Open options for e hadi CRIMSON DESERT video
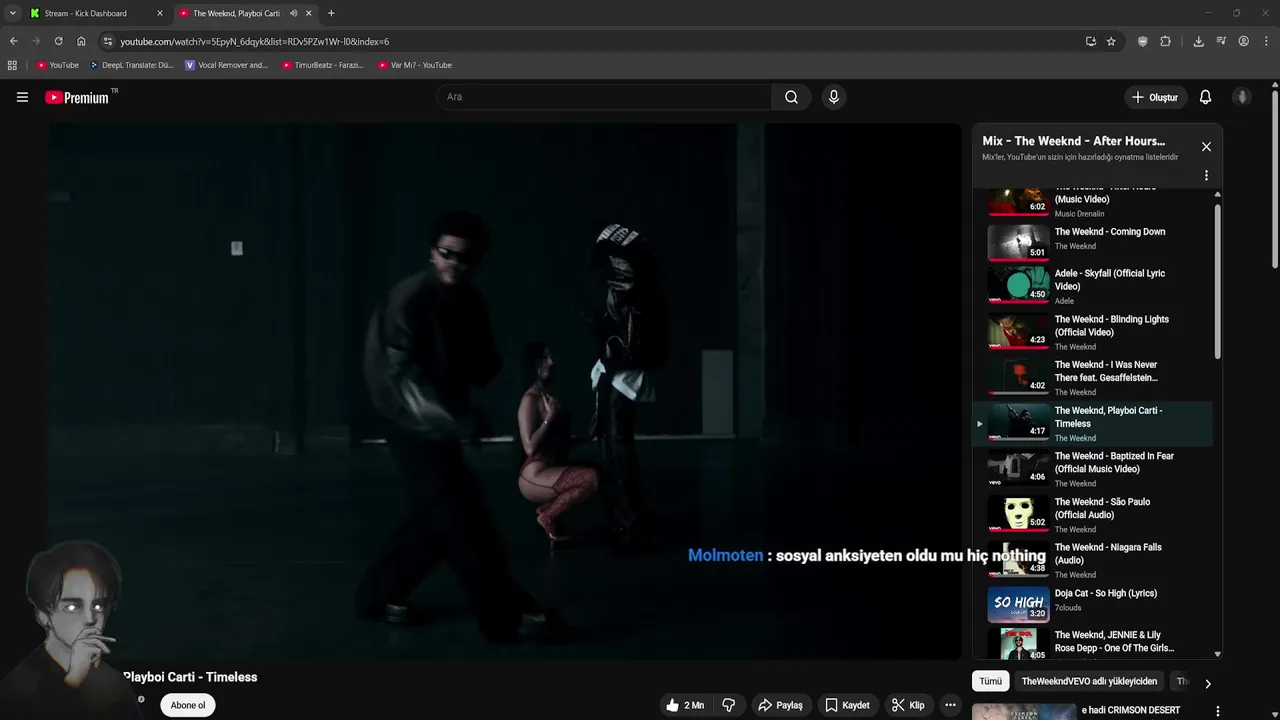This screenshot has height=720, width=1280. tap(1217, 711)
